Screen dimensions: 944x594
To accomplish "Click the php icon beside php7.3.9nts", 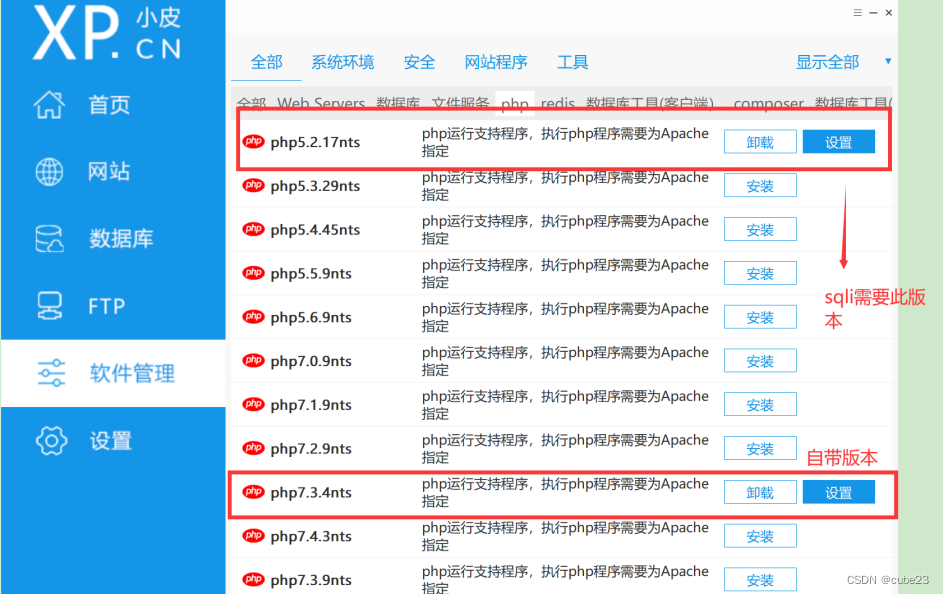I will 253,580.
